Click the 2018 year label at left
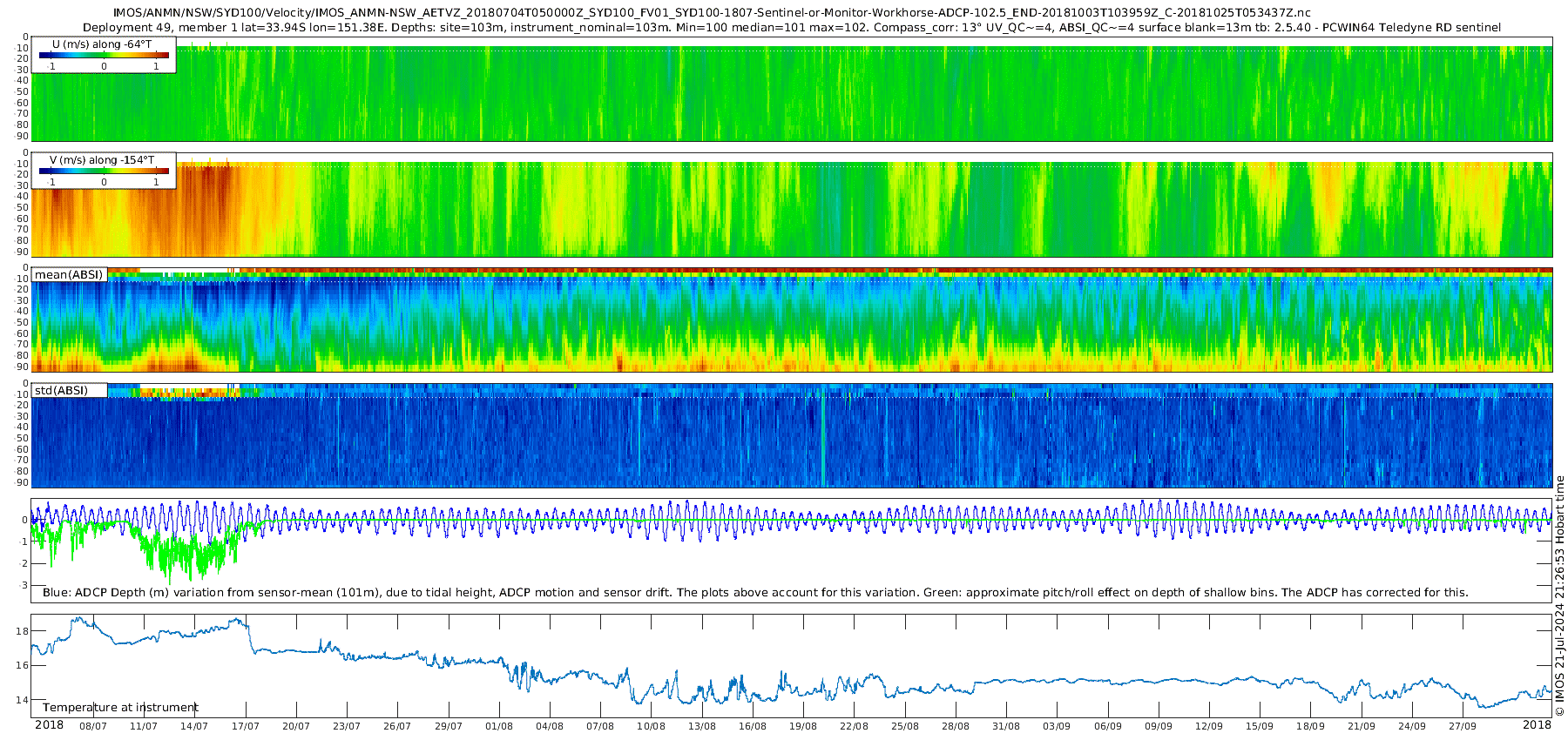This screenshot has width=1568, height=740. pos(49,725)
